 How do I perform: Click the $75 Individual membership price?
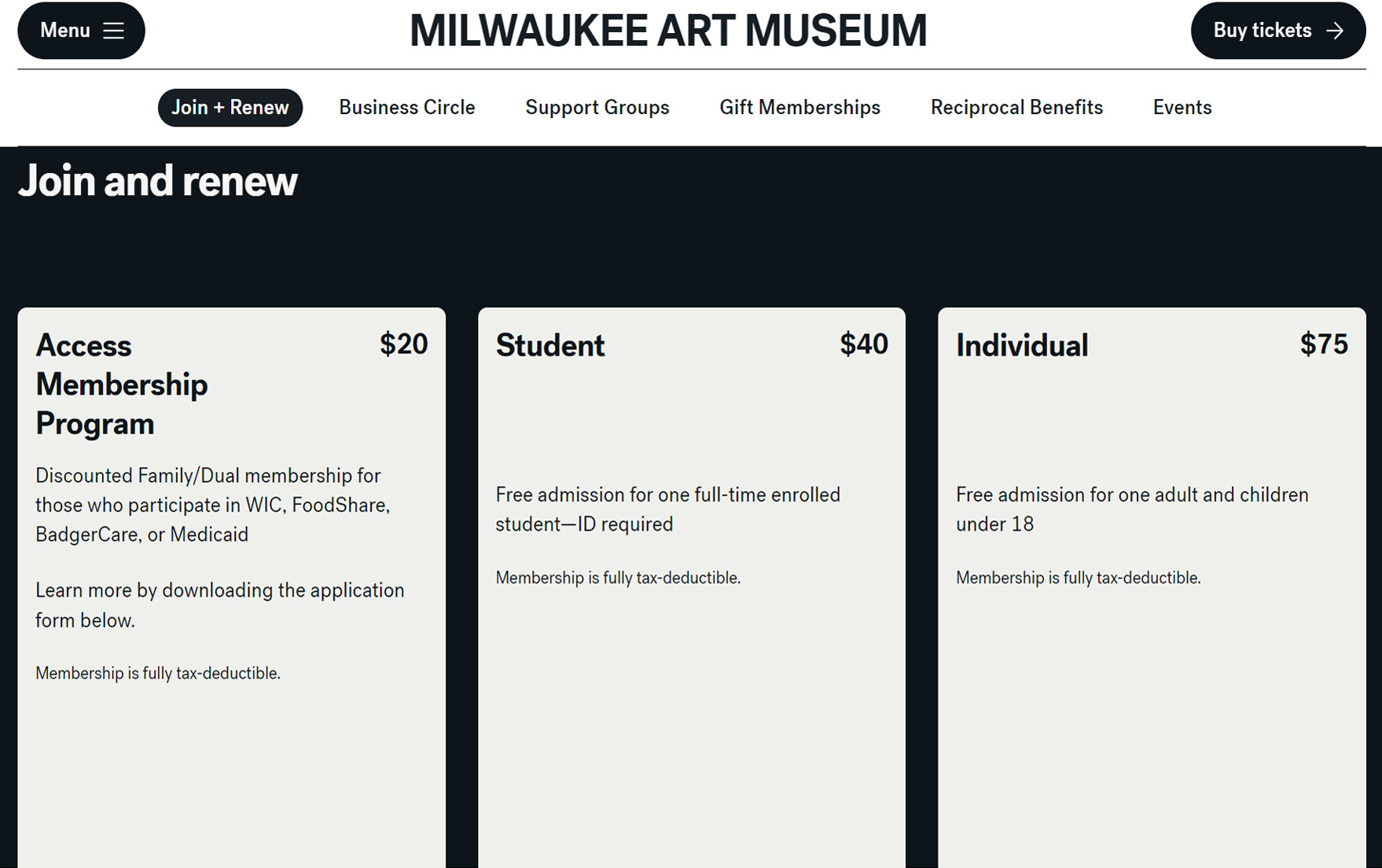(x=1323, y=344)
